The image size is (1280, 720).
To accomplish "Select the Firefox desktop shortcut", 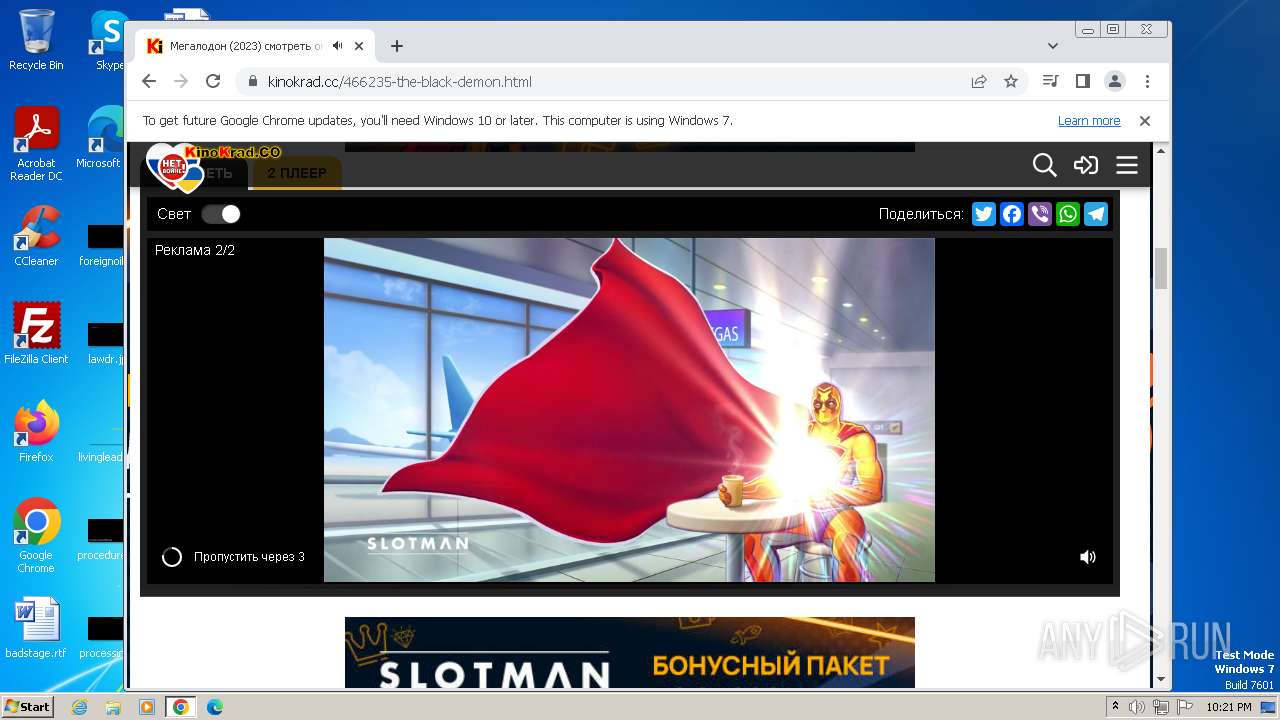I will click(x=36, y=432).
